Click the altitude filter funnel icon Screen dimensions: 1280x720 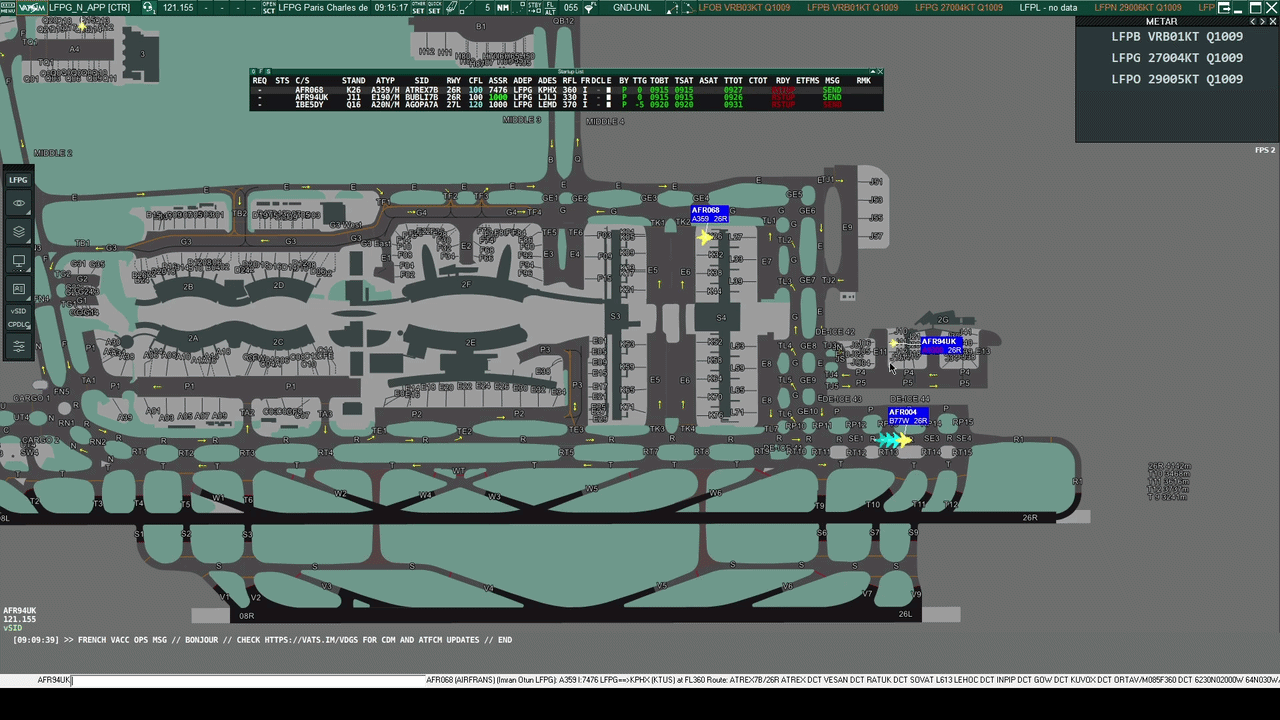click(590, 7)
